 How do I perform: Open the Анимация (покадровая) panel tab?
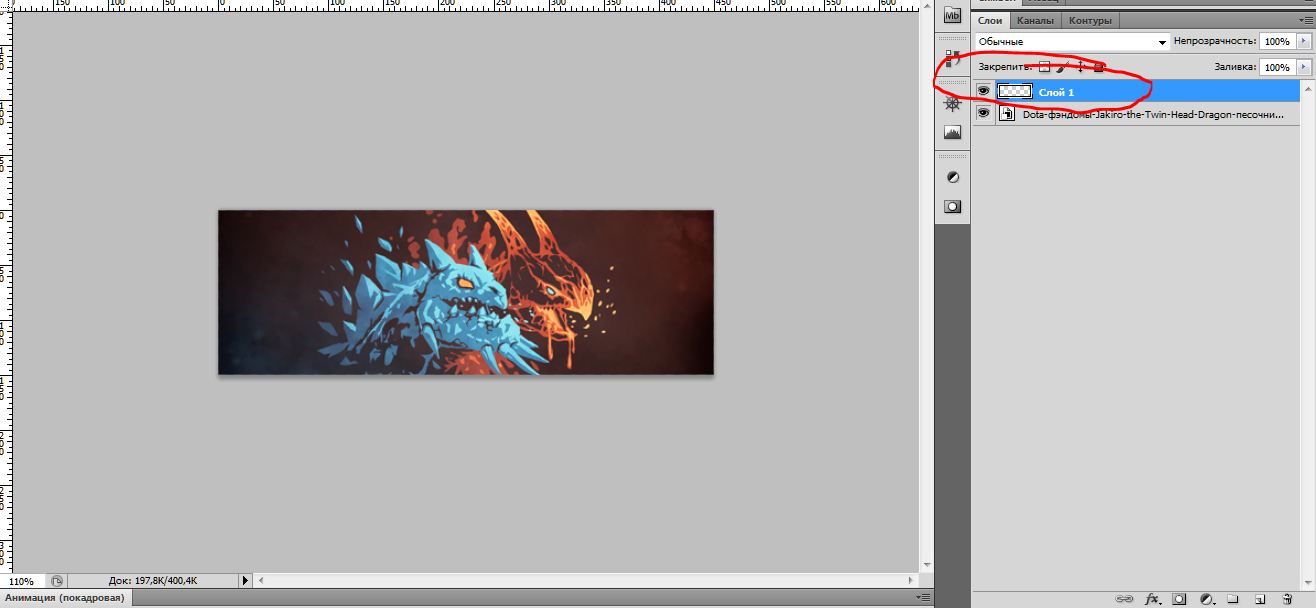66,598
